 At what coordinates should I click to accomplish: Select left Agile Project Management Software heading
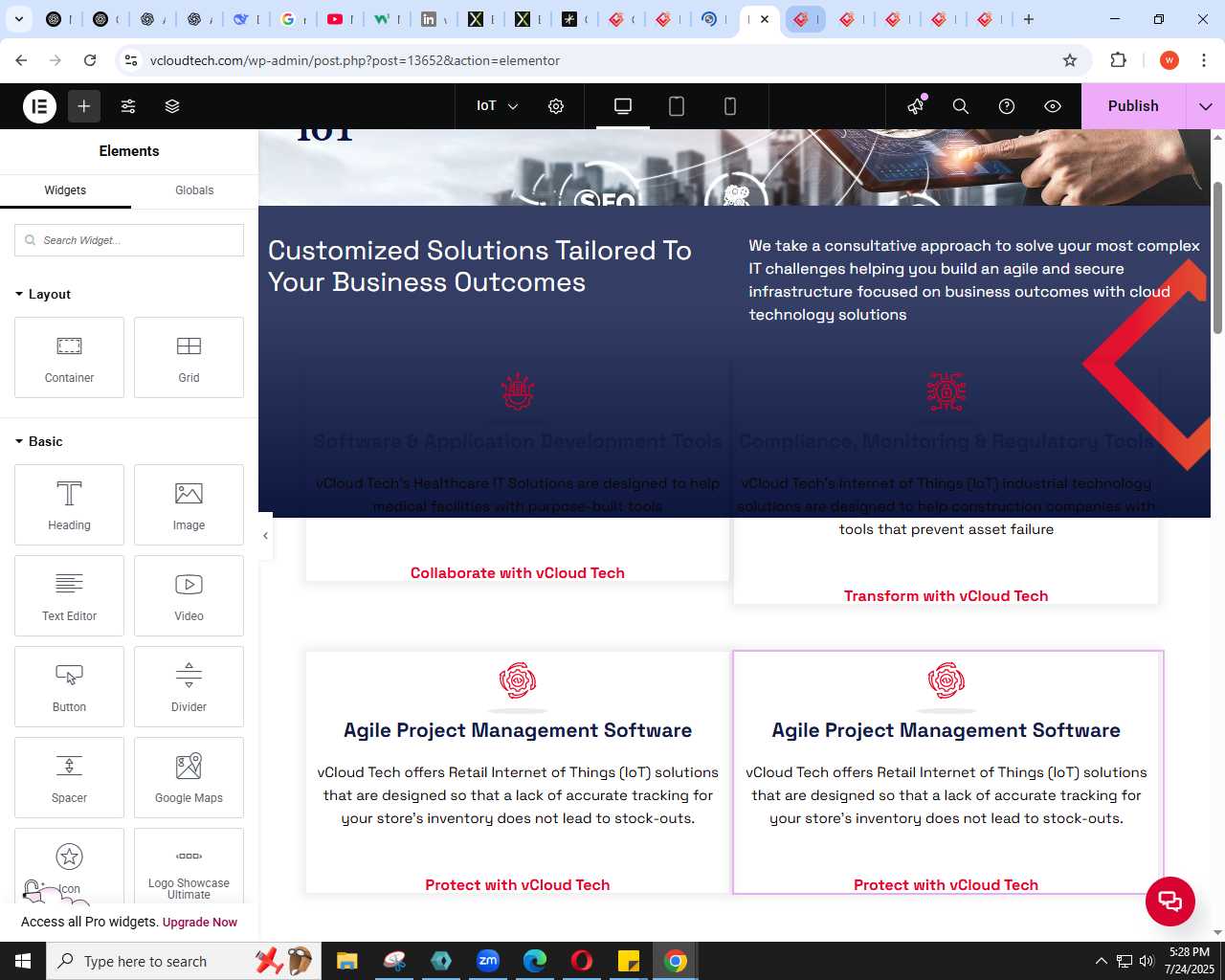tap(517, 730)
